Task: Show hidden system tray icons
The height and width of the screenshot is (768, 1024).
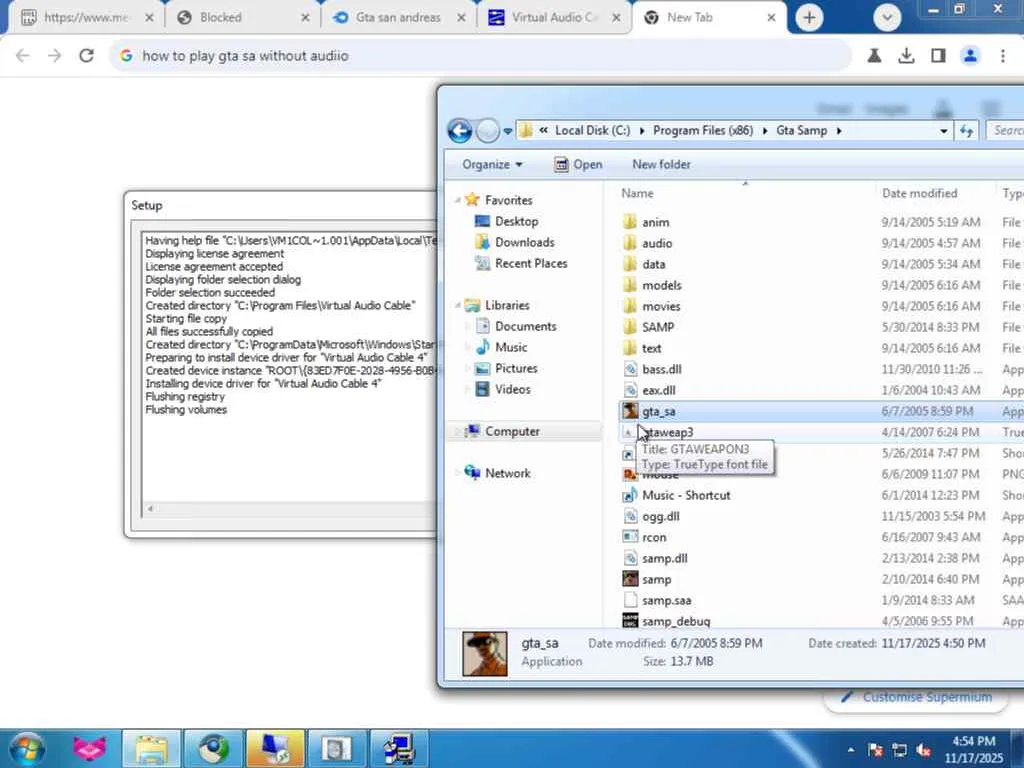Action: click(x=850, y=750)
